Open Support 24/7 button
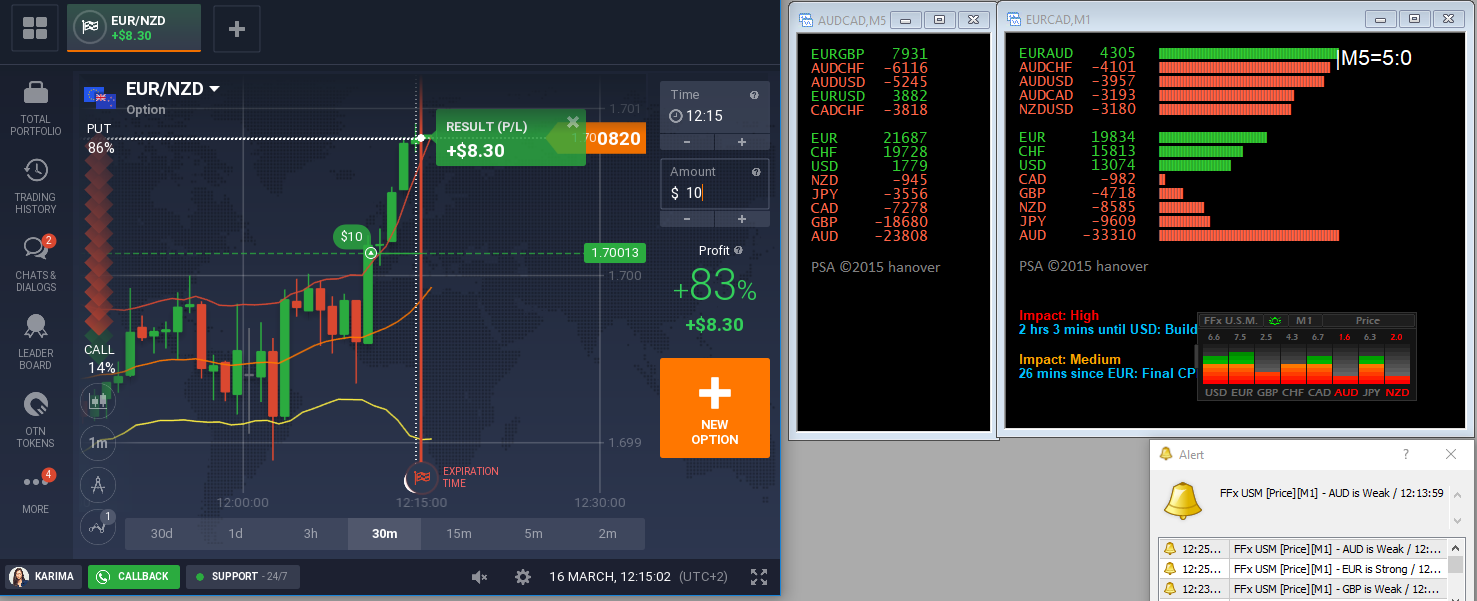The height and width of the screenshot is (601, 1477). [x=243, y=577]
